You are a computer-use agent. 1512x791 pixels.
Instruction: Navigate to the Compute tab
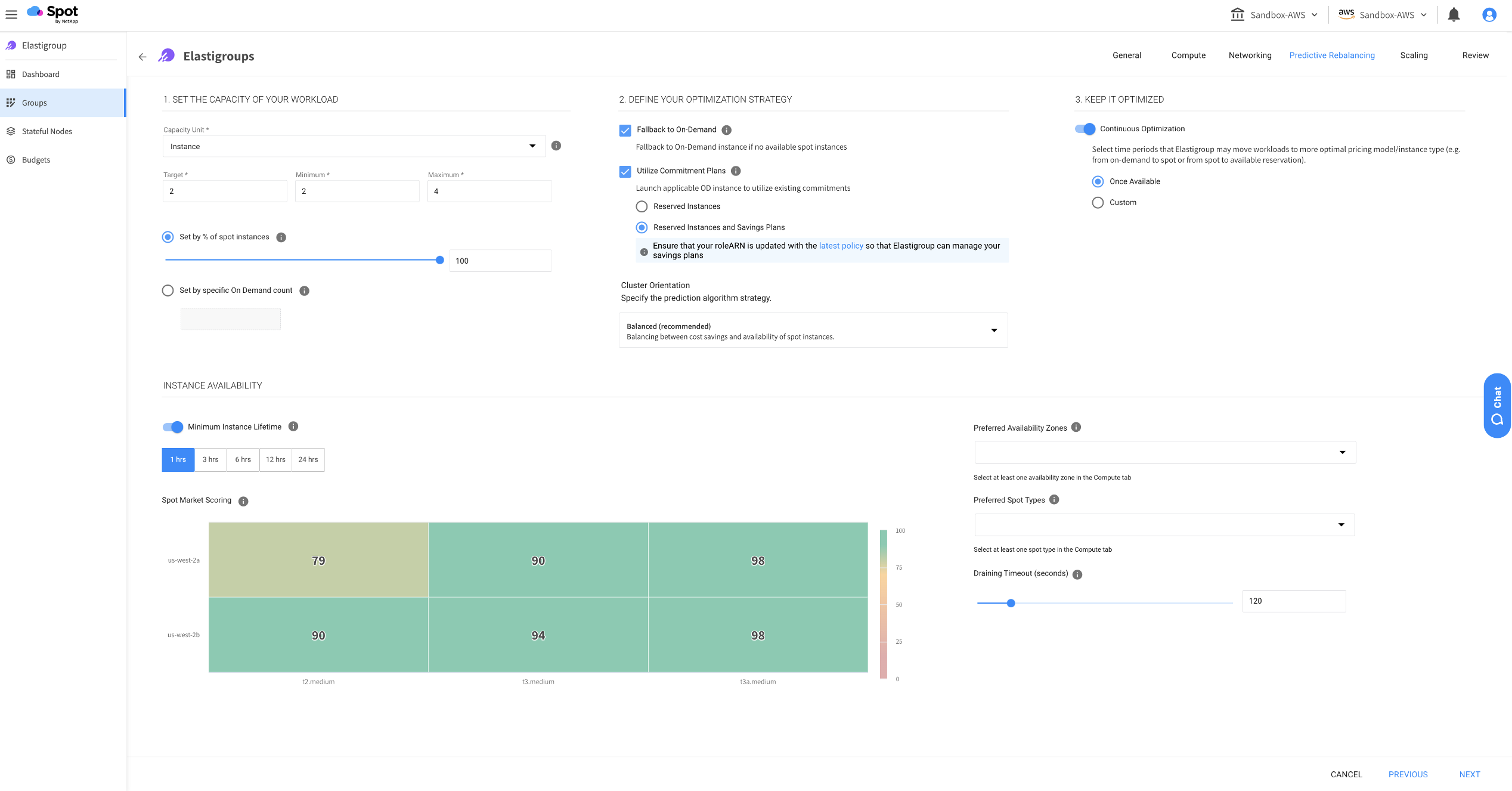1188,55
